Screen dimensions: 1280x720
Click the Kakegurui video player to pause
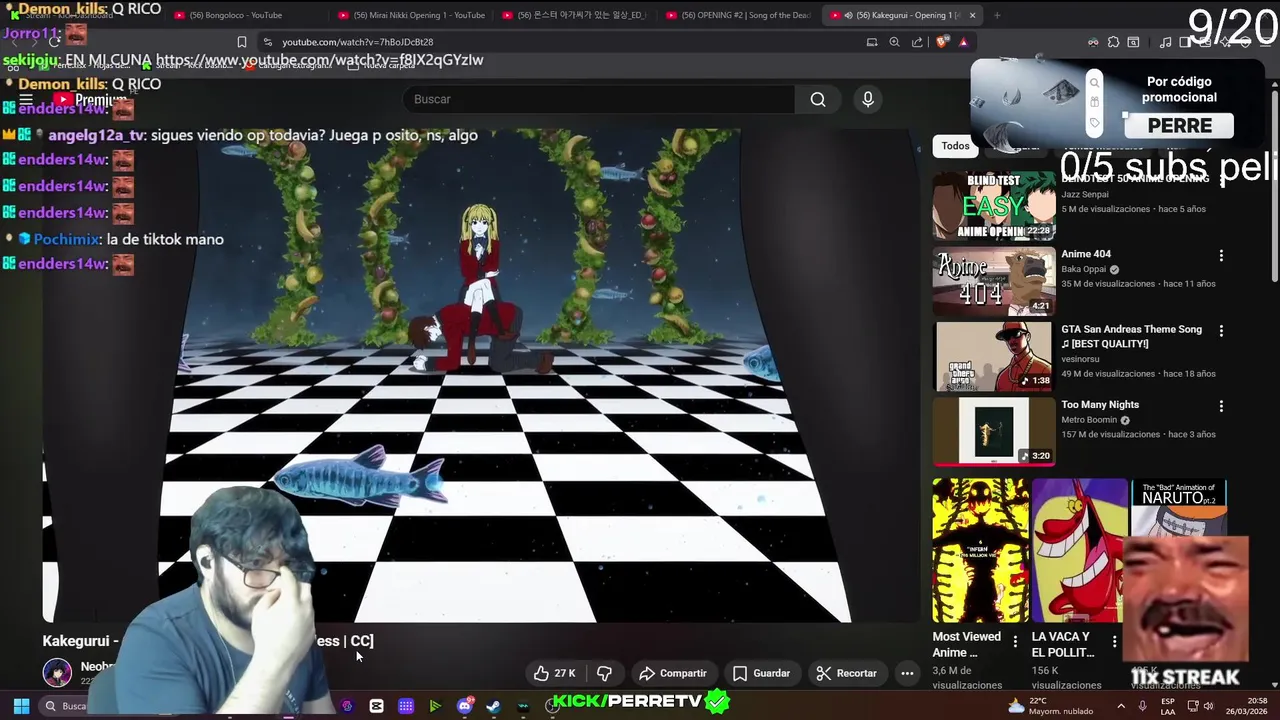(480, 375)
